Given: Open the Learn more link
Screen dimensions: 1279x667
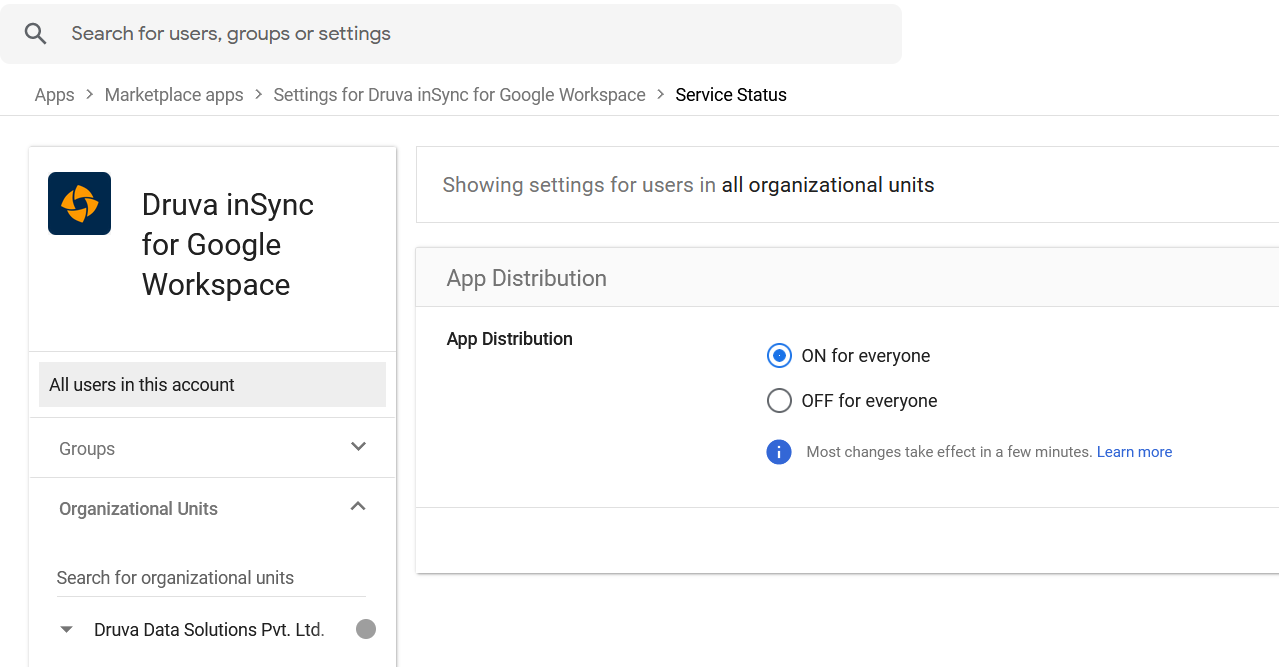Looking at the screenshot, I should coord(1134,452).
